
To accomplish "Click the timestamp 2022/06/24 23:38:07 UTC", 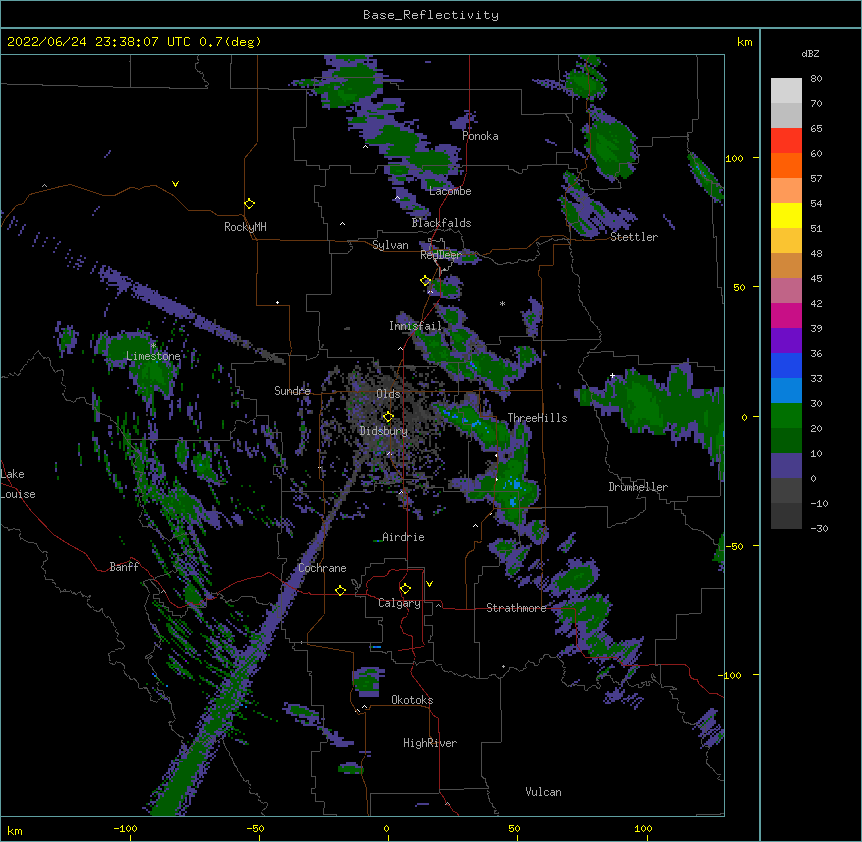I will [x=98, y=42].
